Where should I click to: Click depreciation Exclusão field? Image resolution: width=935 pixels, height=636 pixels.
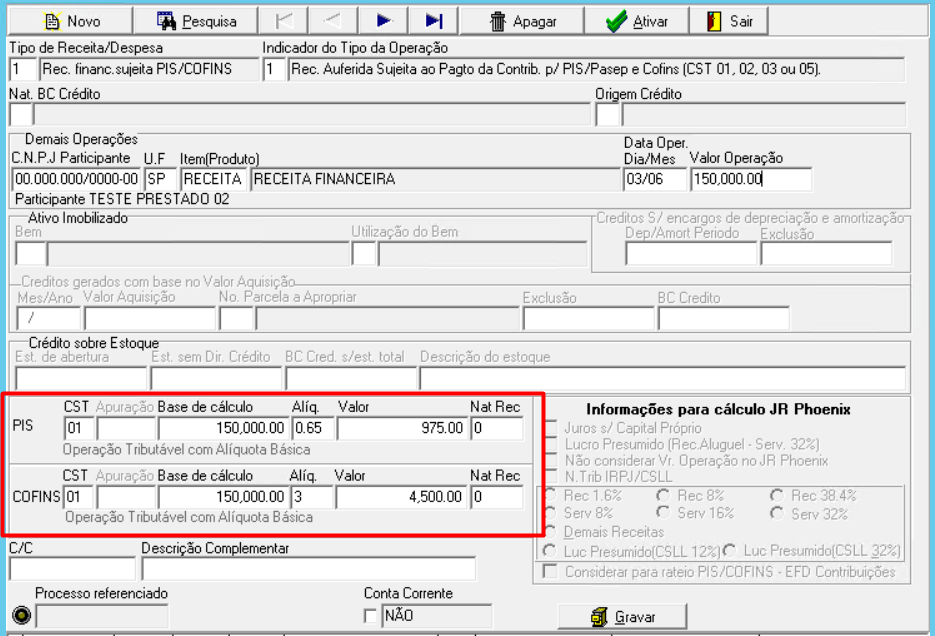[x=826, y=253]
